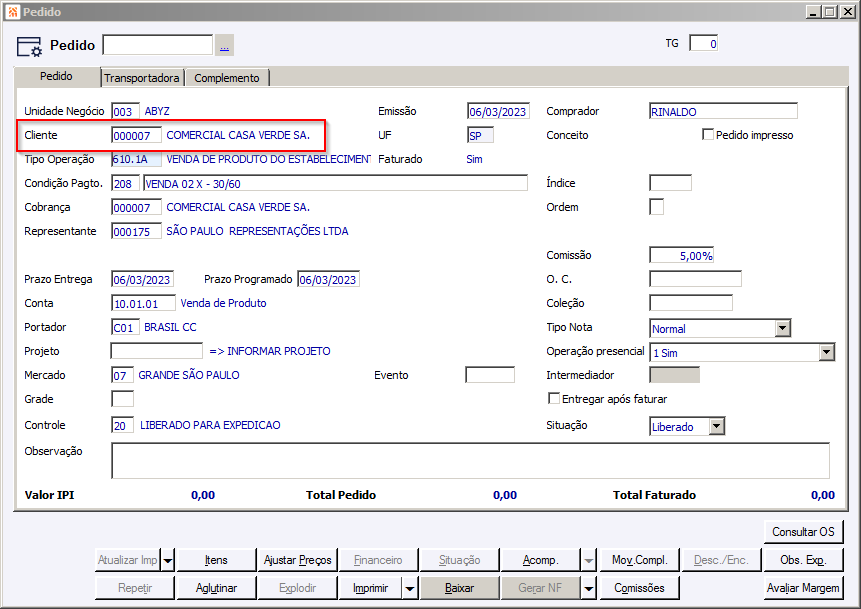Click the Pedido form icon beside the title
The image size is (861, 609).
point(29,46)
